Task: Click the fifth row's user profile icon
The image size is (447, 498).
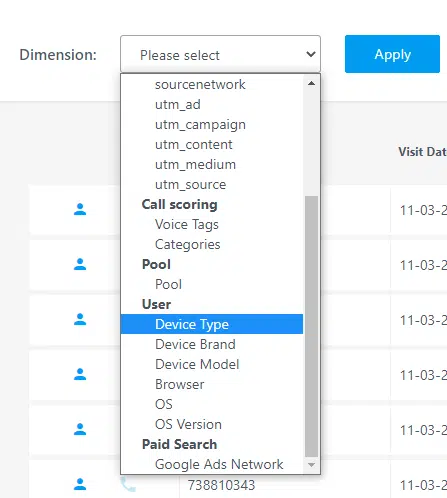Action: [x=80, y=429]
